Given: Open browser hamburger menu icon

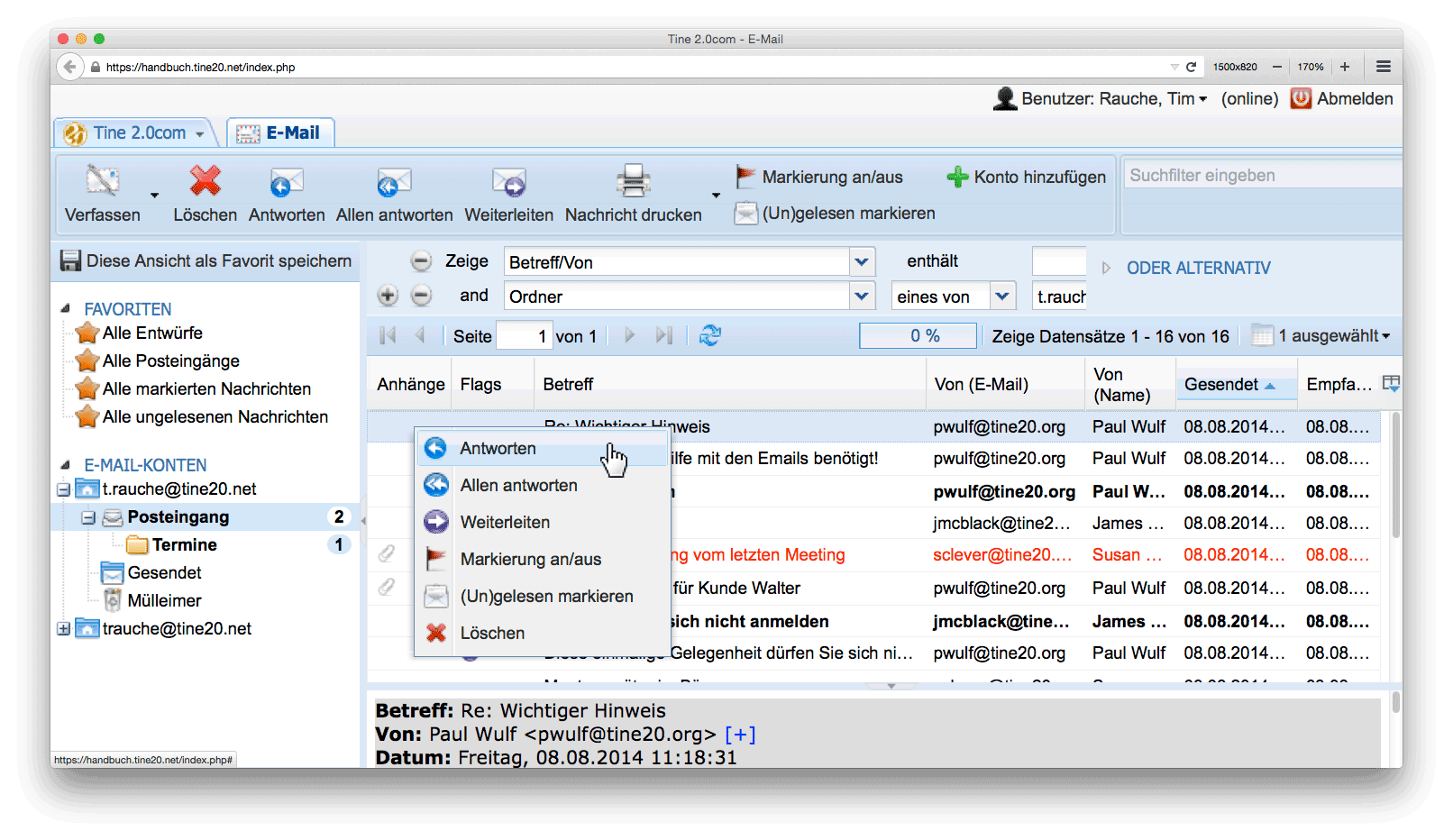Looking at the screenshot, I should click(x=1384, y=67).
